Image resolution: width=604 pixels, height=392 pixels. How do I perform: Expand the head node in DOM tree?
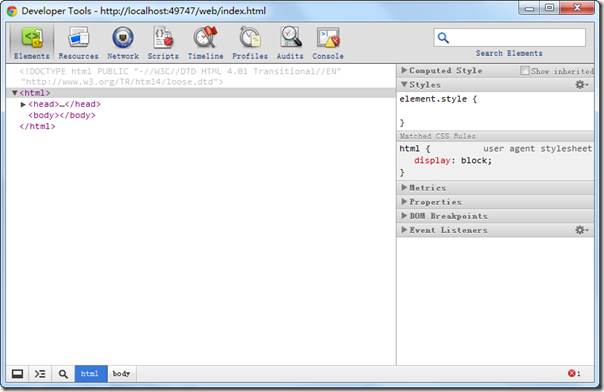pos(23,104)
